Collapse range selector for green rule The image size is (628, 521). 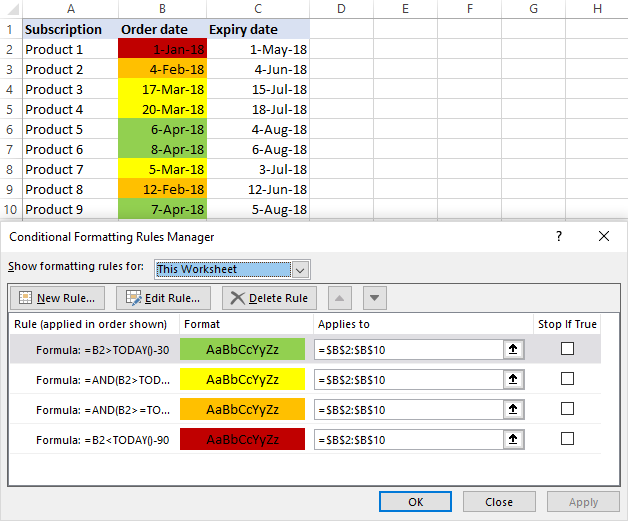(514, 349)
